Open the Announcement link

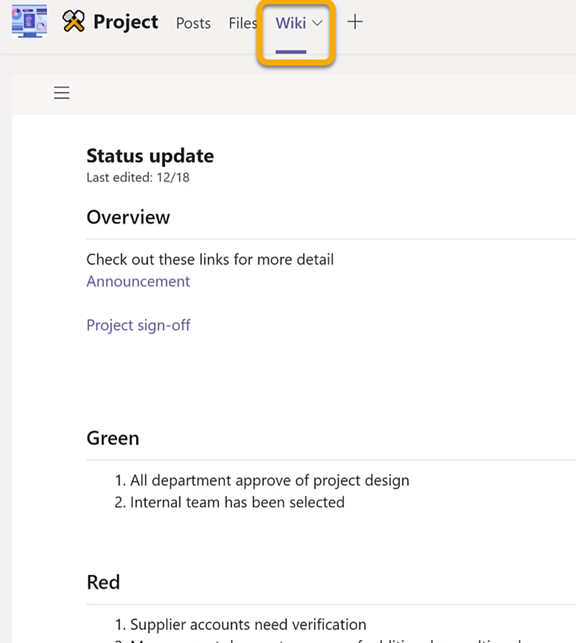click(138, 281)
